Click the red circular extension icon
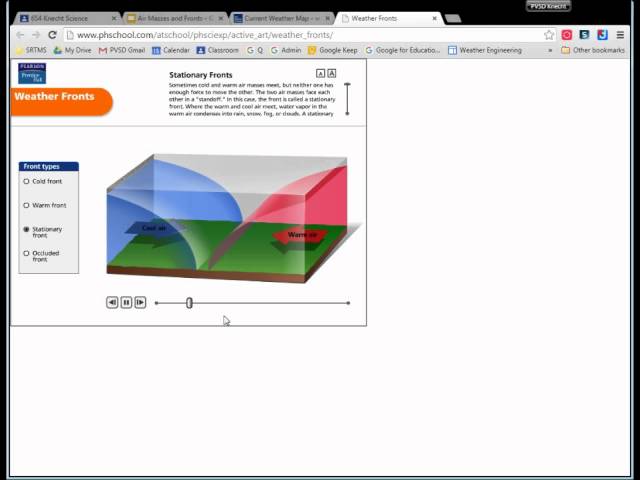The height and width of the screenshot is (480, 640). point(567,35)
